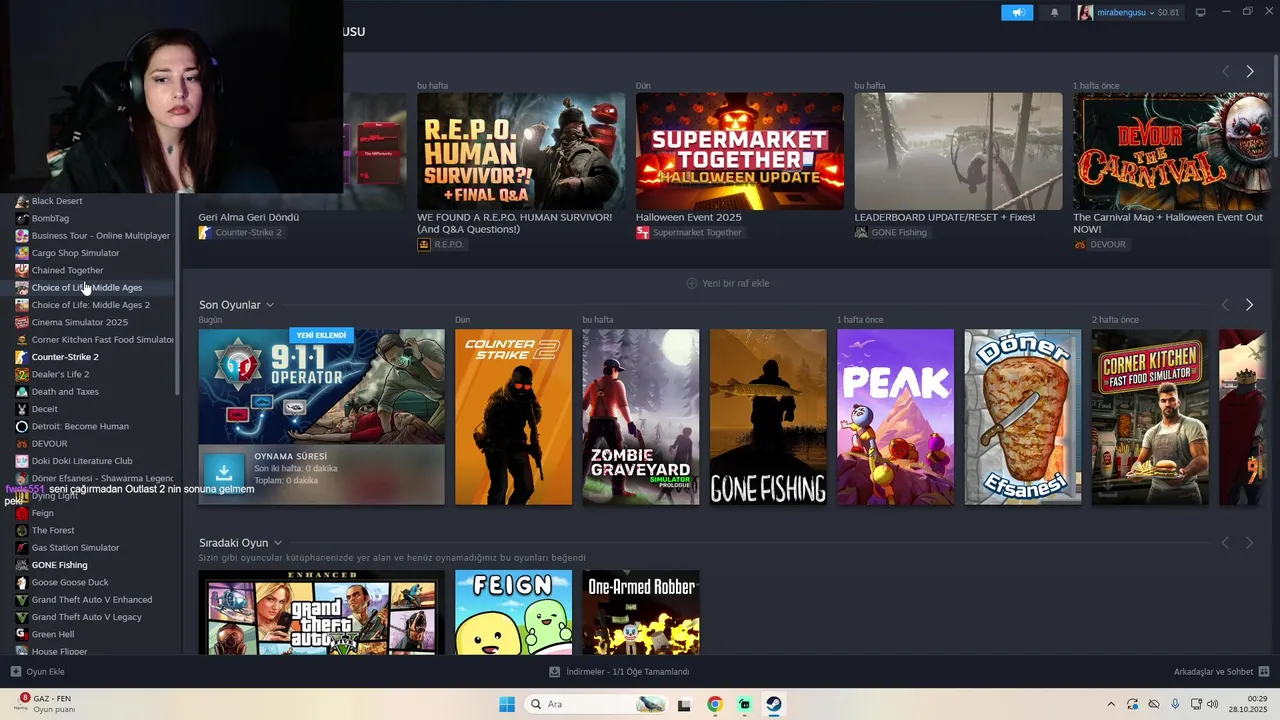Open the PEAK game cover
Viewport: 1280px width, 720px height.
(x=895, y=417)
